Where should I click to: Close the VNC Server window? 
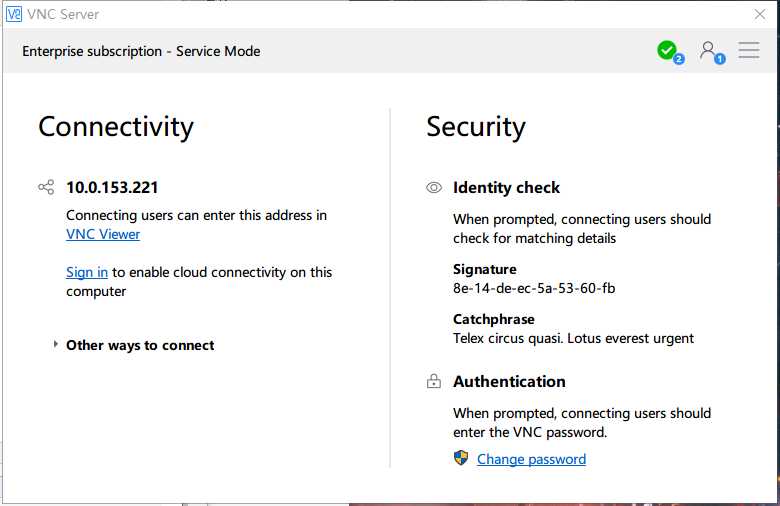click(x=760, y=15)
